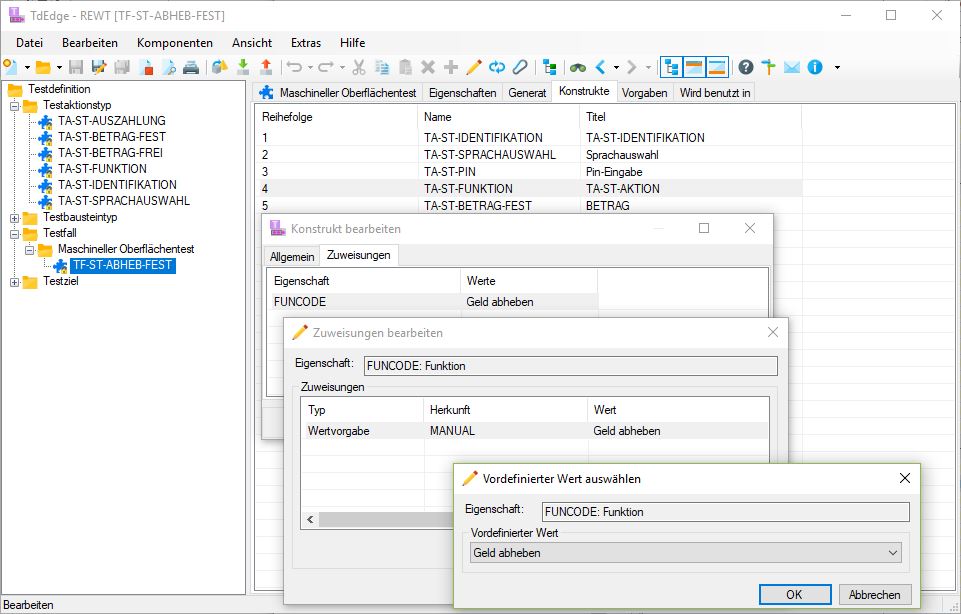Click the Abbrechen button
The height and width of the screenshot is (614, 961).
click(874, 594)
